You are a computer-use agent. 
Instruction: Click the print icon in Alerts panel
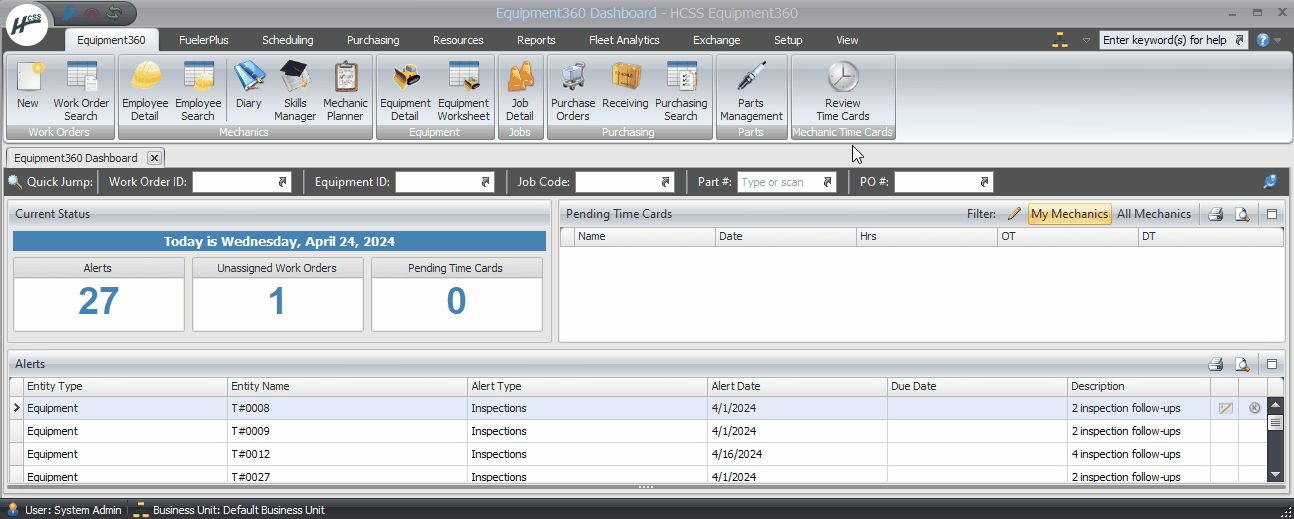[x=1215, y=365]
